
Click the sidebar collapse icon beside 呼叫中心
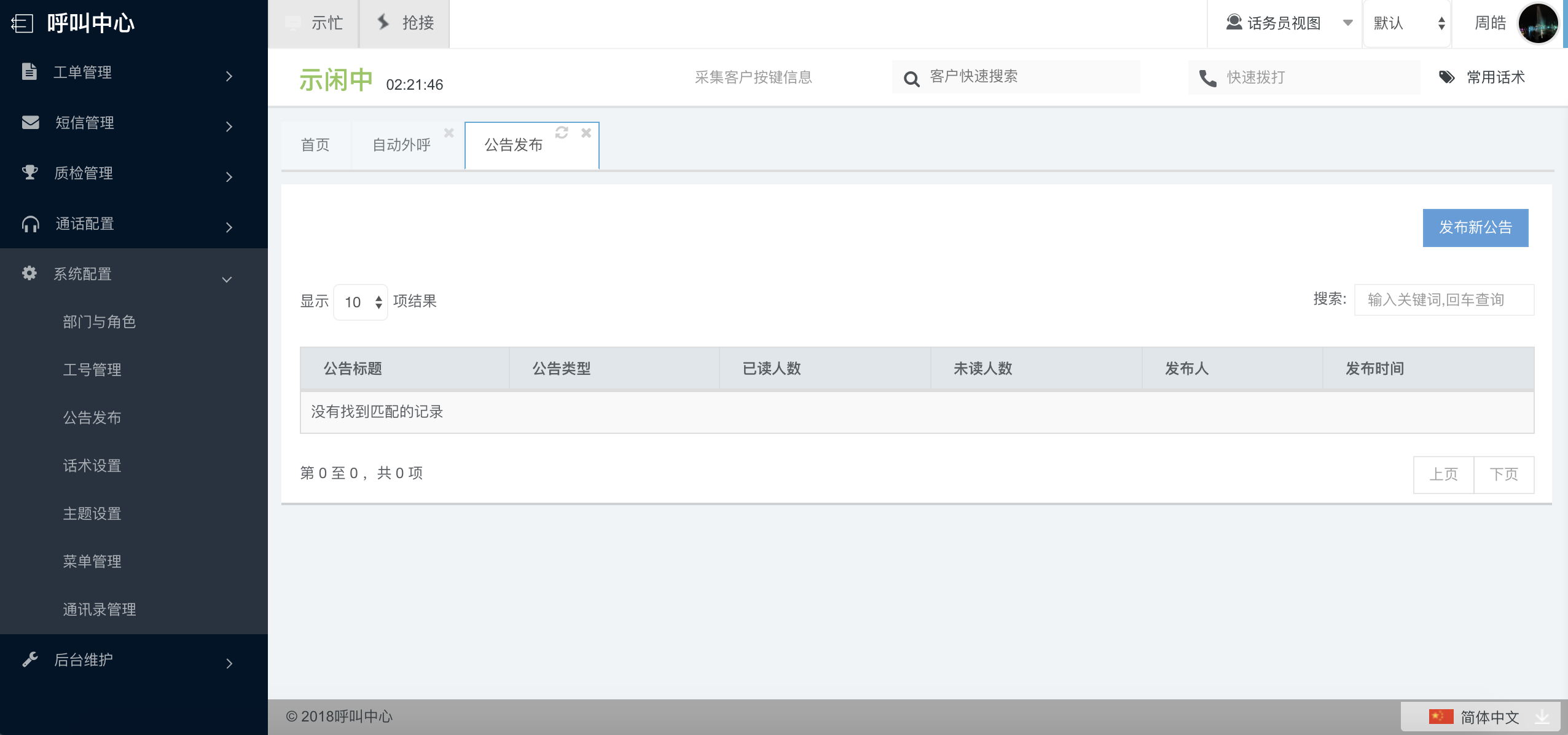click(22, 23)
